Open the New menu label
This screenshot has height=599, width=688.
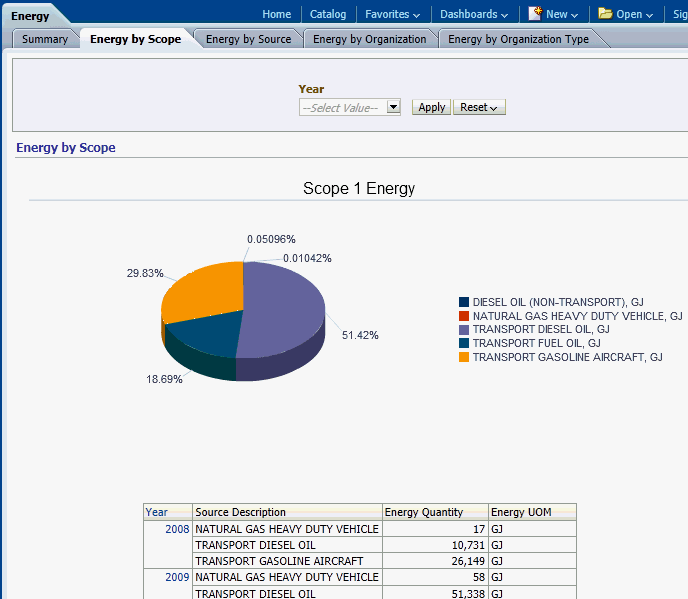point(562,14)
